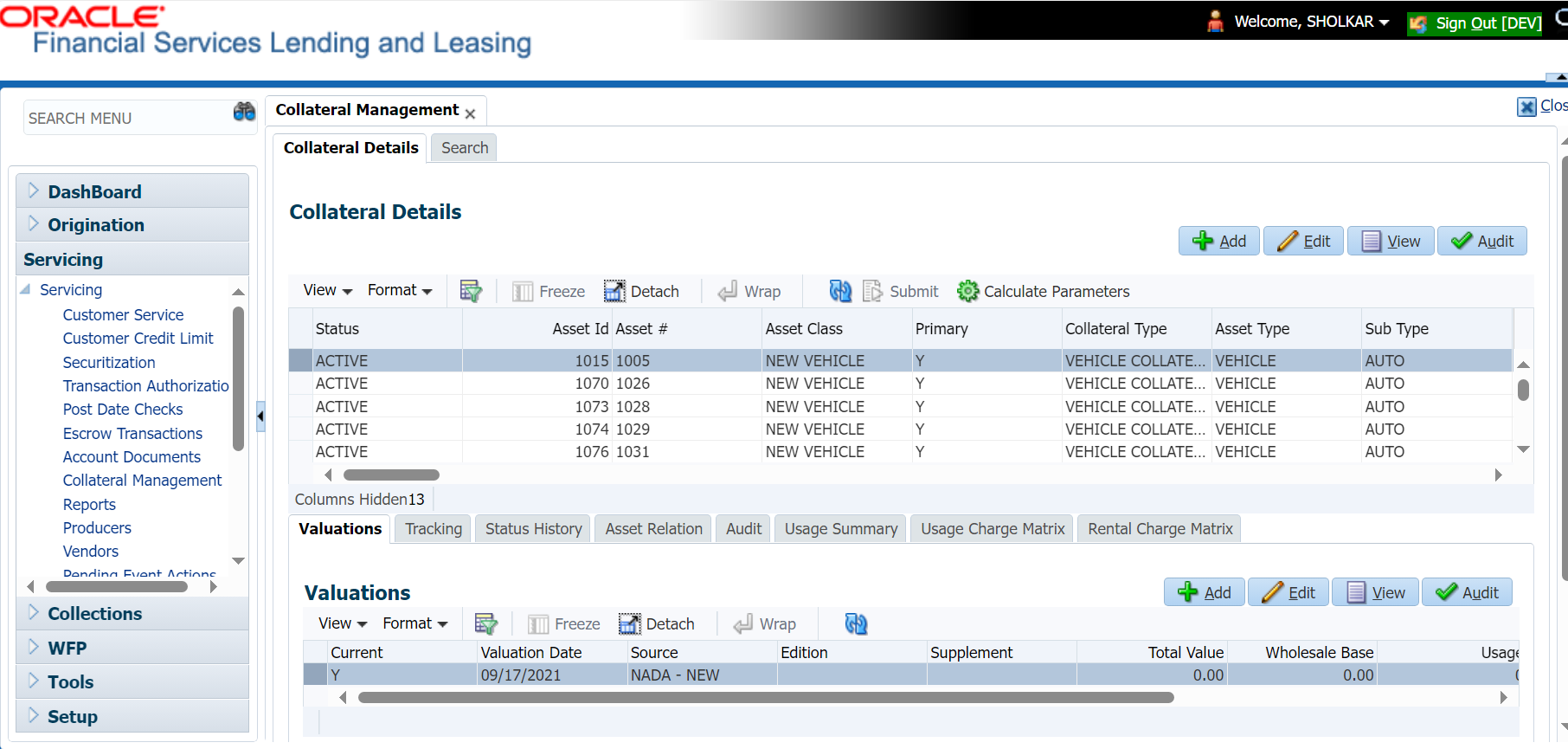Open Format dropdown in Valuations toolbar
The height and width of the screenshot is (749, 1568).
415,623
